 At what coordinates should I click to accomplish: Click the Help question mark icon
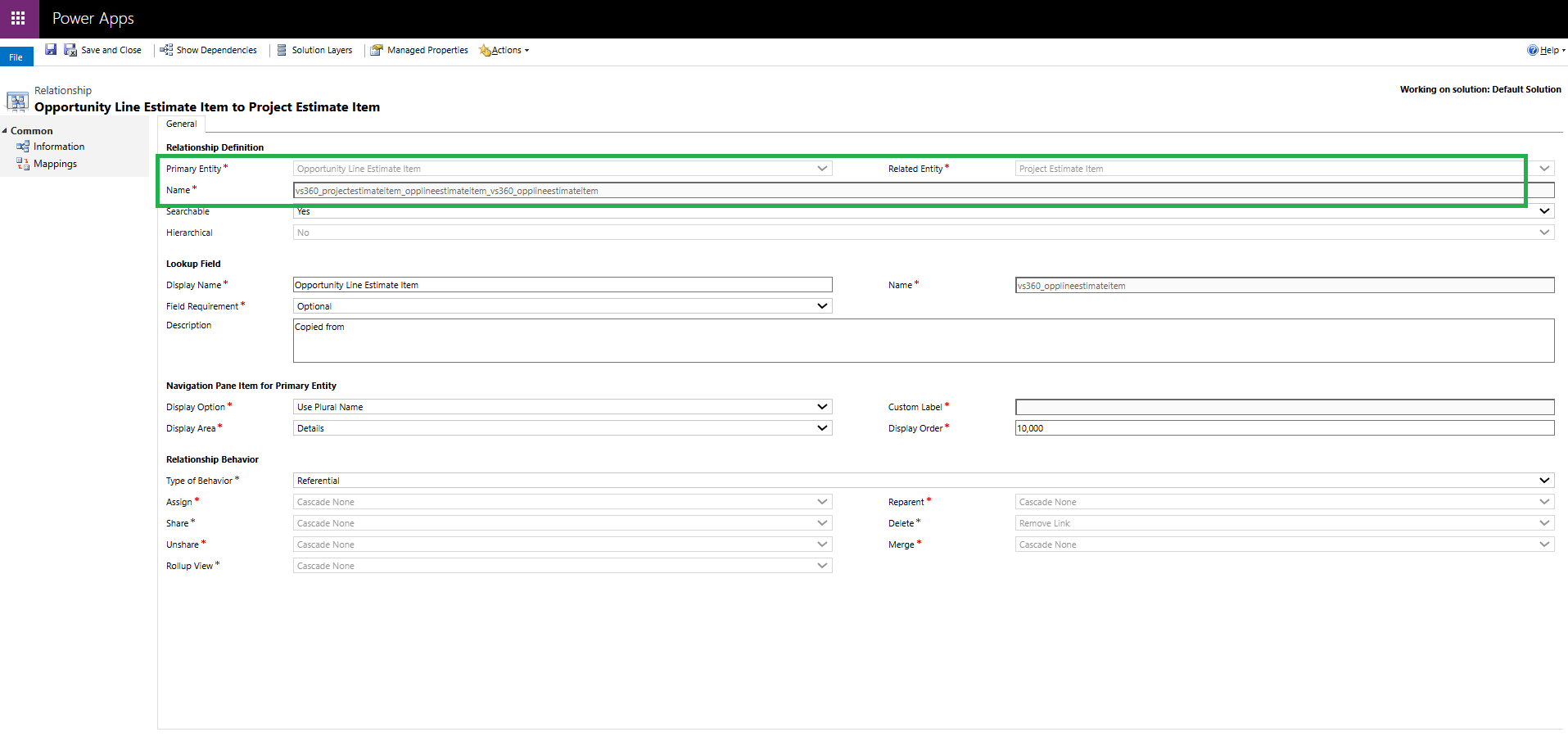(1532, 50)
